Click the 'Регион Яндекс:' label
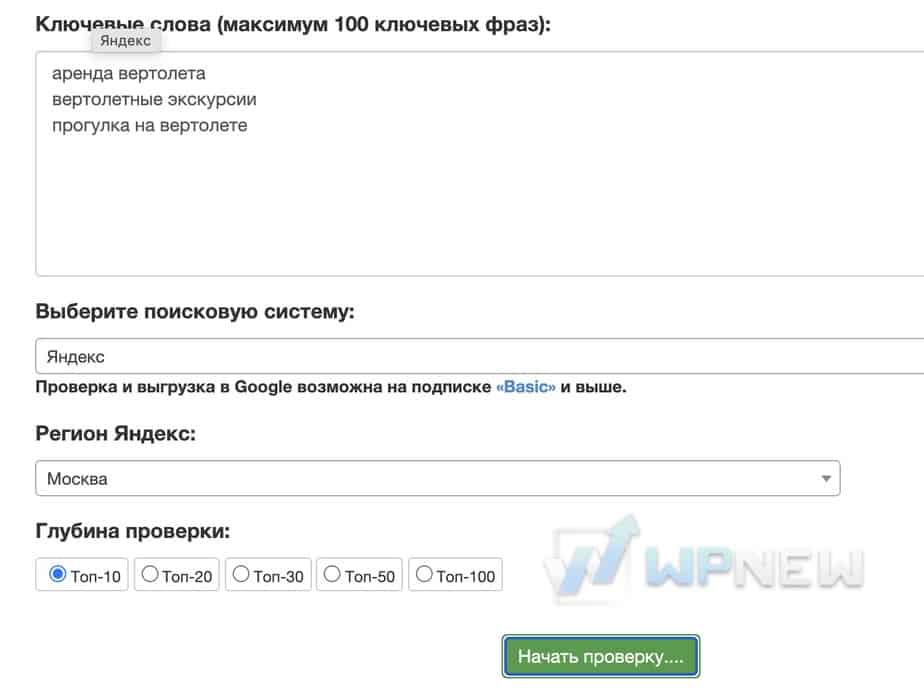The height and width of the screenshot is (690, 924). pyautogui.click(x=116, y=434)
